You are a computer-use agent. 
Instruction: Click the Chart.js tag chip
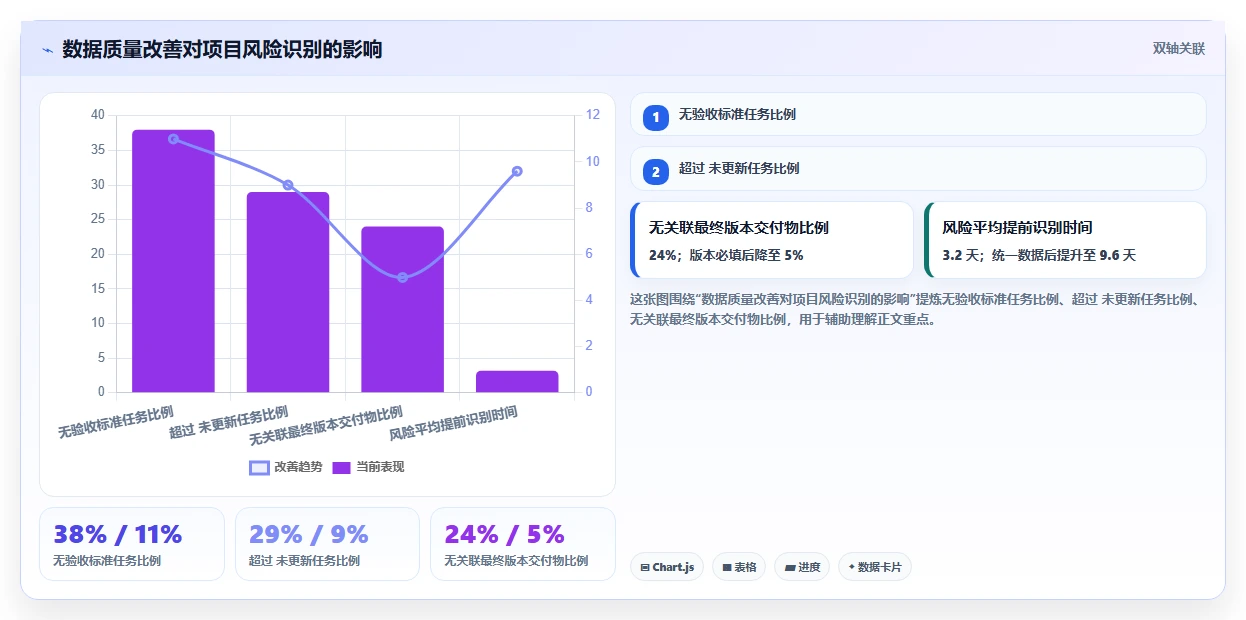[667, 567]
